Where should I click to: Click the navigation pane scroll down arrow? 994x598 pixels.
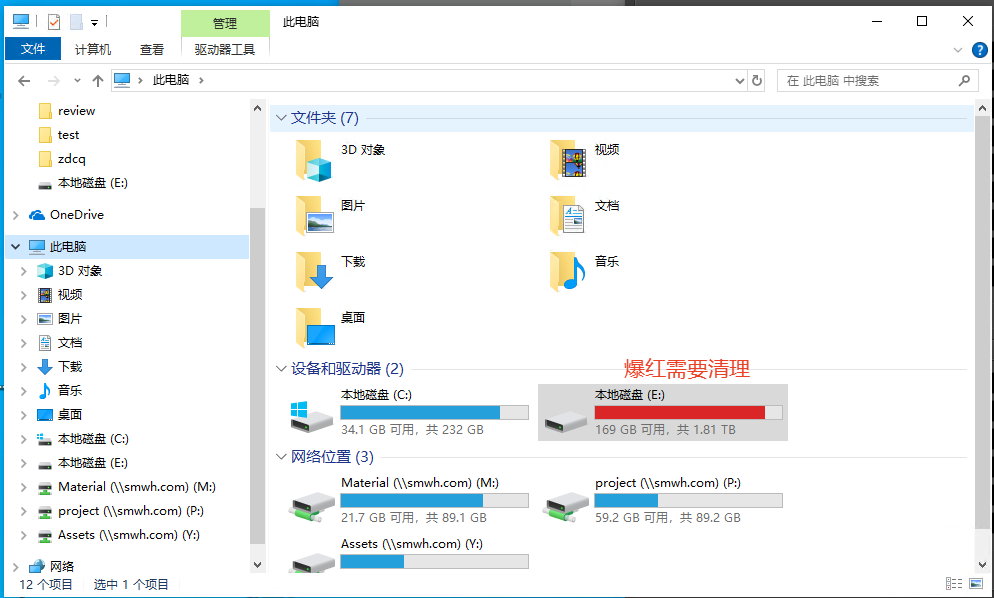coord(257,564)
